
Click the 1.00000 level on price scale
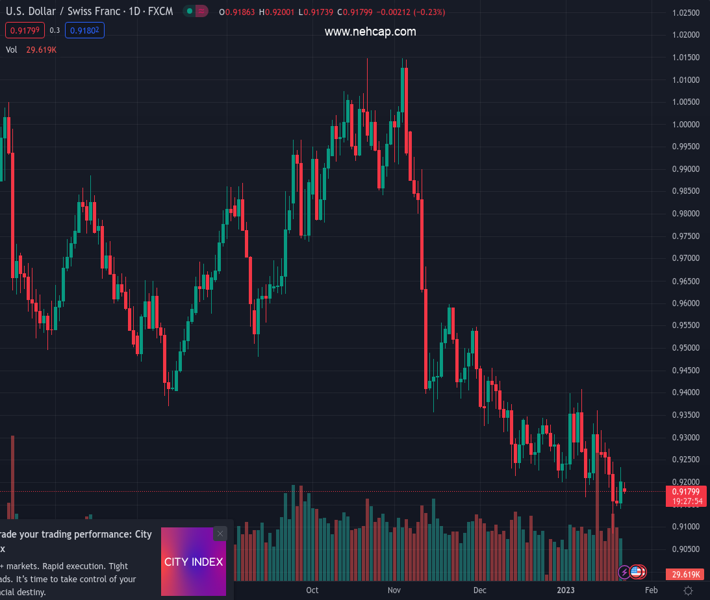click(x=686, y=125)
